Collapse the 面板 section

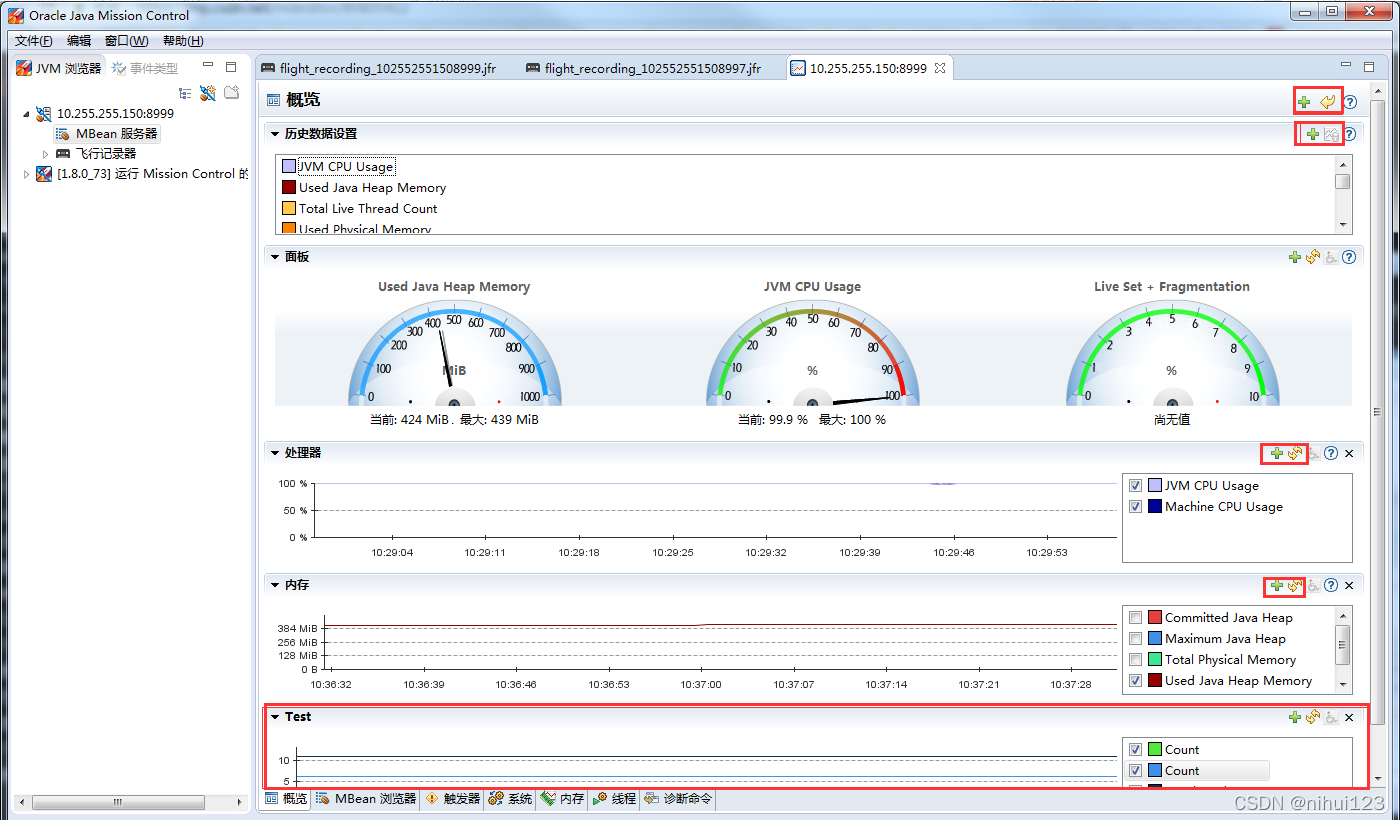point(275,257)
